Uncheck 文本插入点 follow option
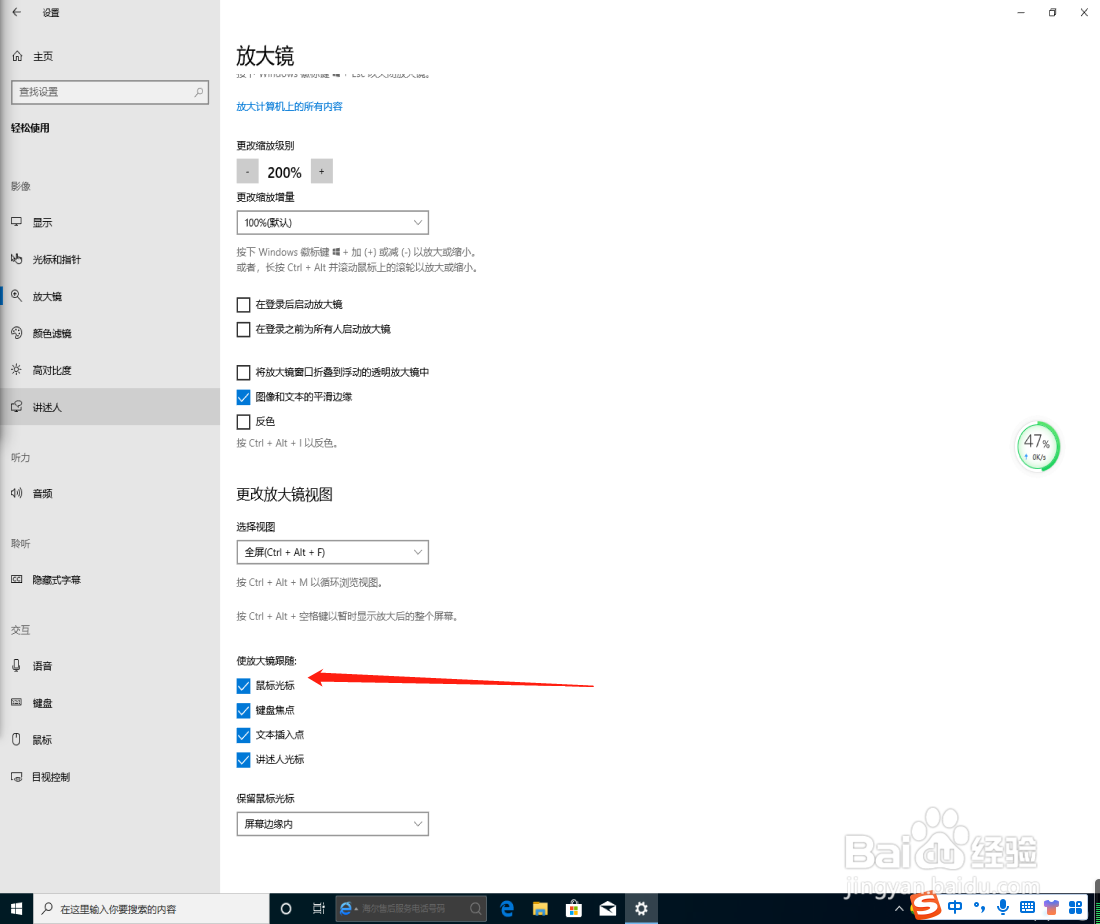Viewport: 1100px width, 924px height. 243,735
